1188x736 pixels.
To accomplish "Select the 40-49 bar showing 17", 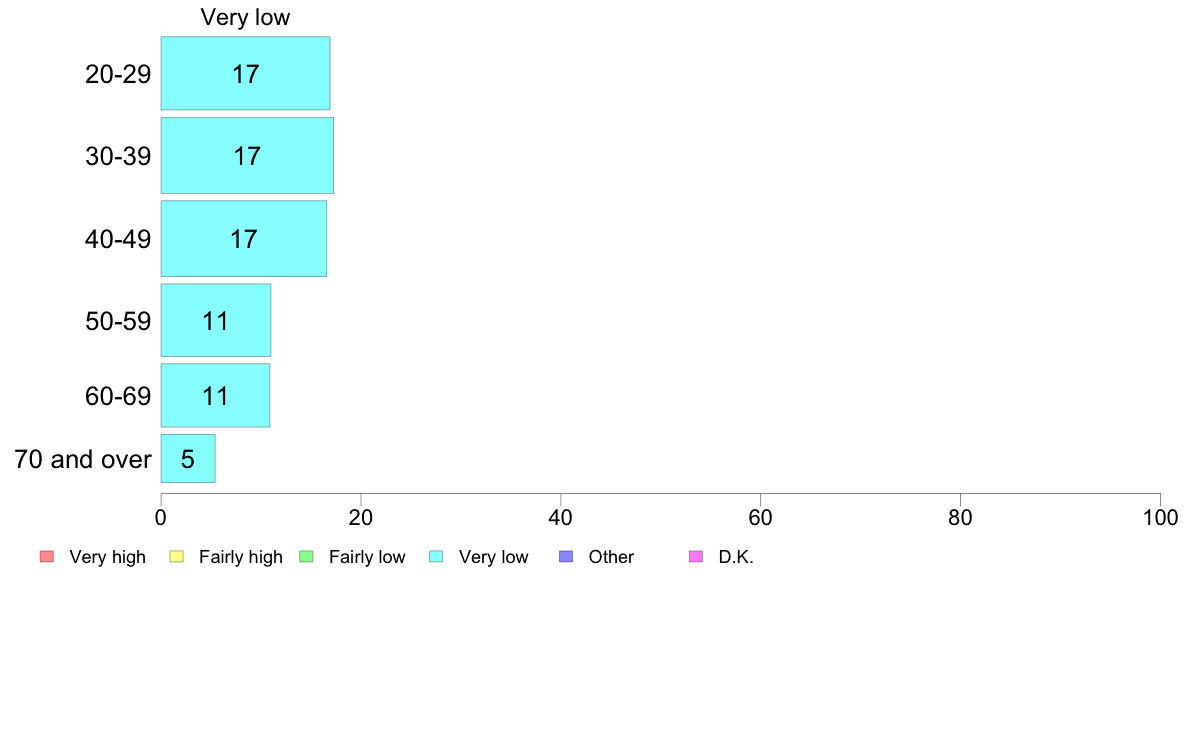I will pyautogui.click(x=244, y=239).
